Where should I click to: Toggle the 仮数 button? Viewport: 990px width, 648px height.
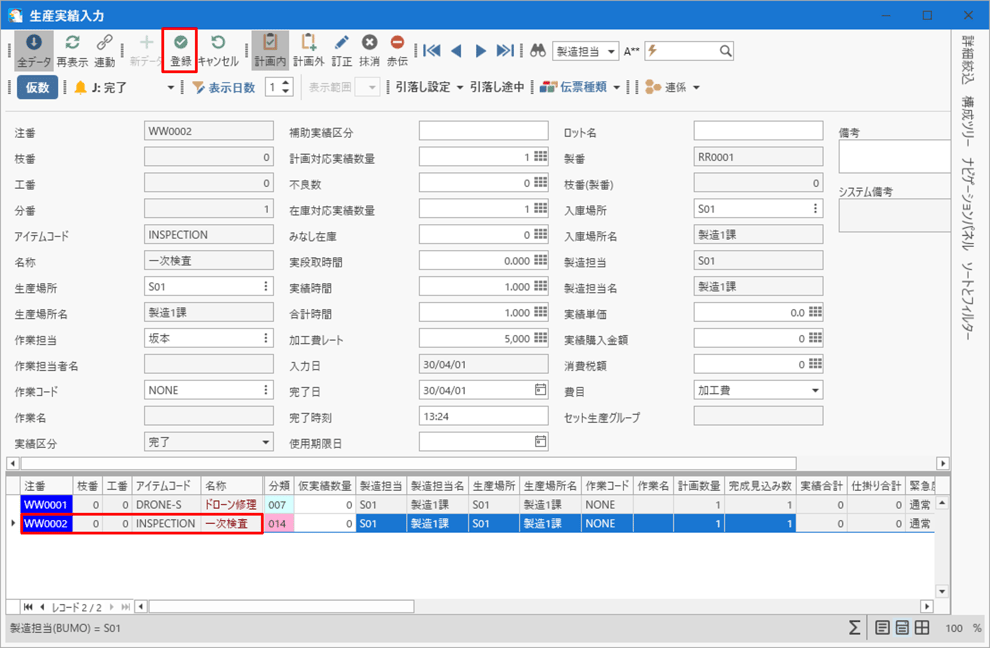pyautogui.click(x=37, y=87)
